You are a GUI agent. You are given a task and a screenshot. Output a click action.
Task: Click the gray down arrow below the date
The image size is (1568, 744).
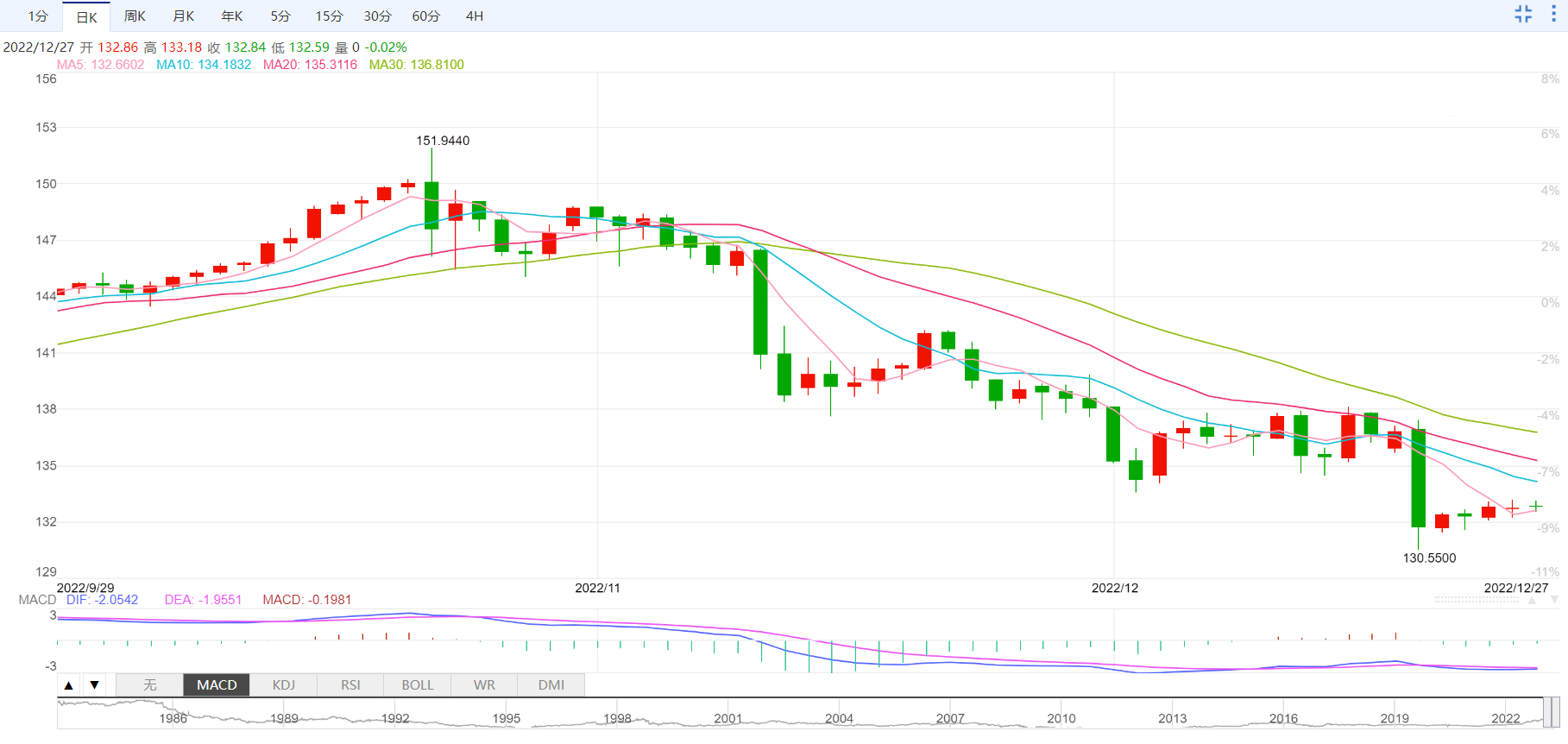coord(1554,600)
